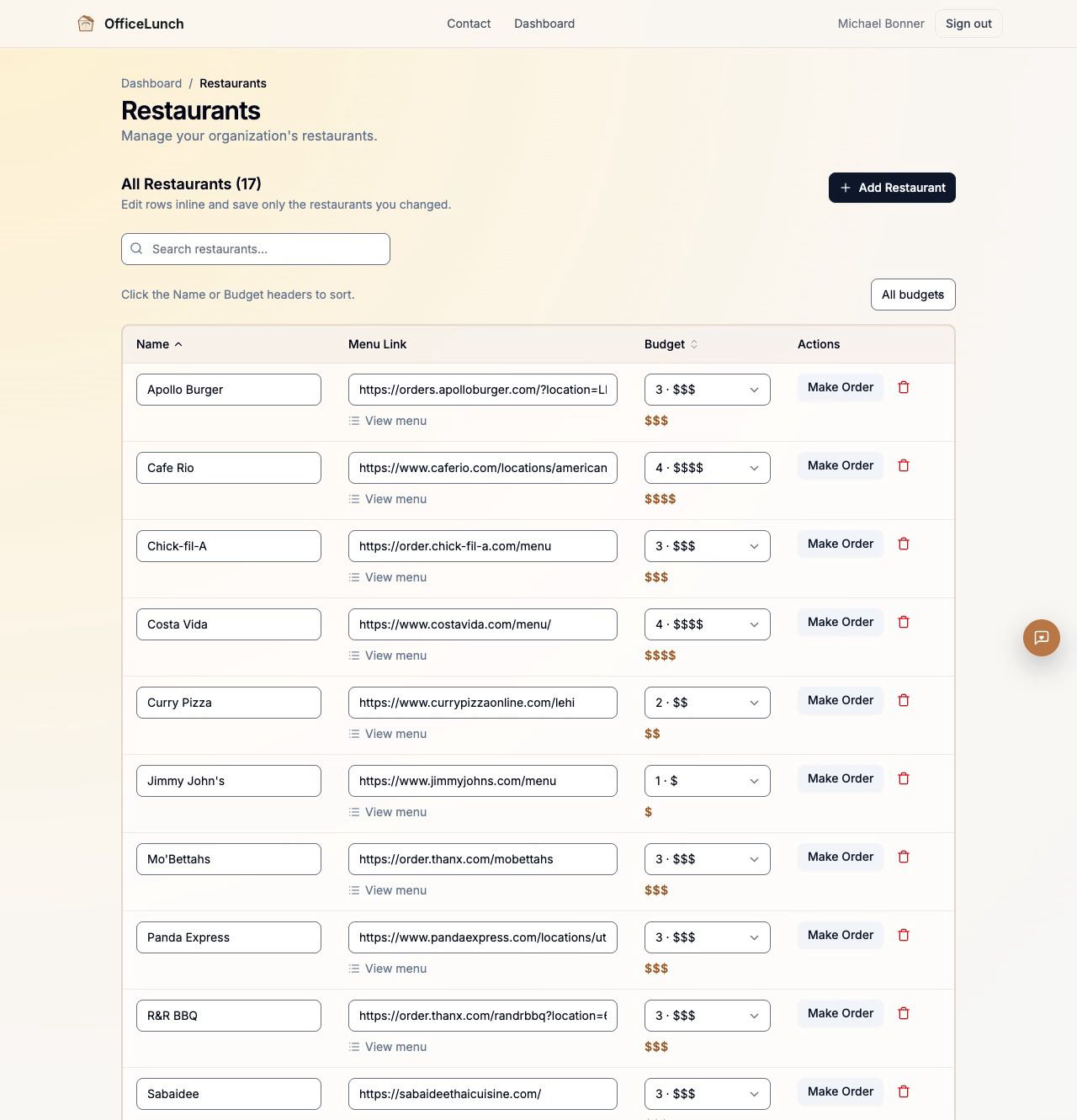The height and width of the screenshot is (1120, 1077).
Task: Make Order for Curry Pizza
Action: tap(841, 700)
